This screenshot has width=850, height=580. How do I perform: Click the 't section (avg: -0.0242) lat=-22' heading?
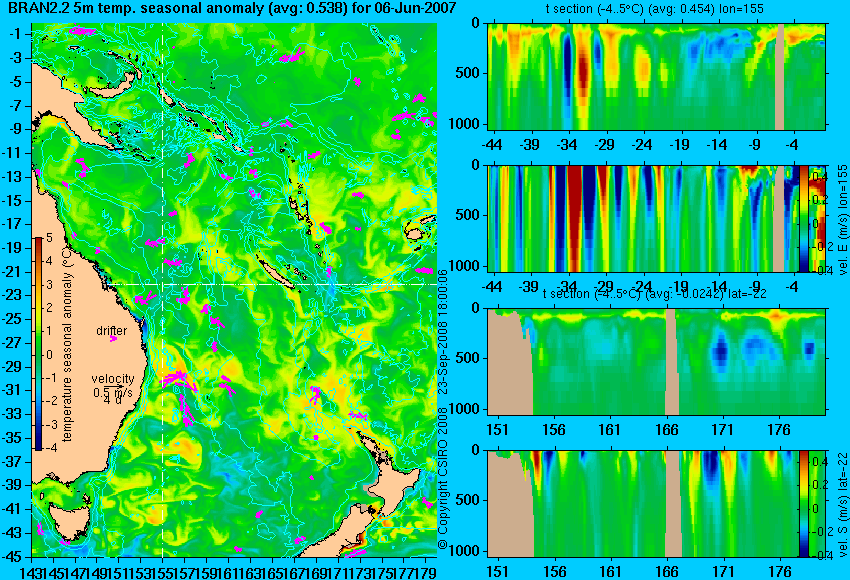pos(655,294)
